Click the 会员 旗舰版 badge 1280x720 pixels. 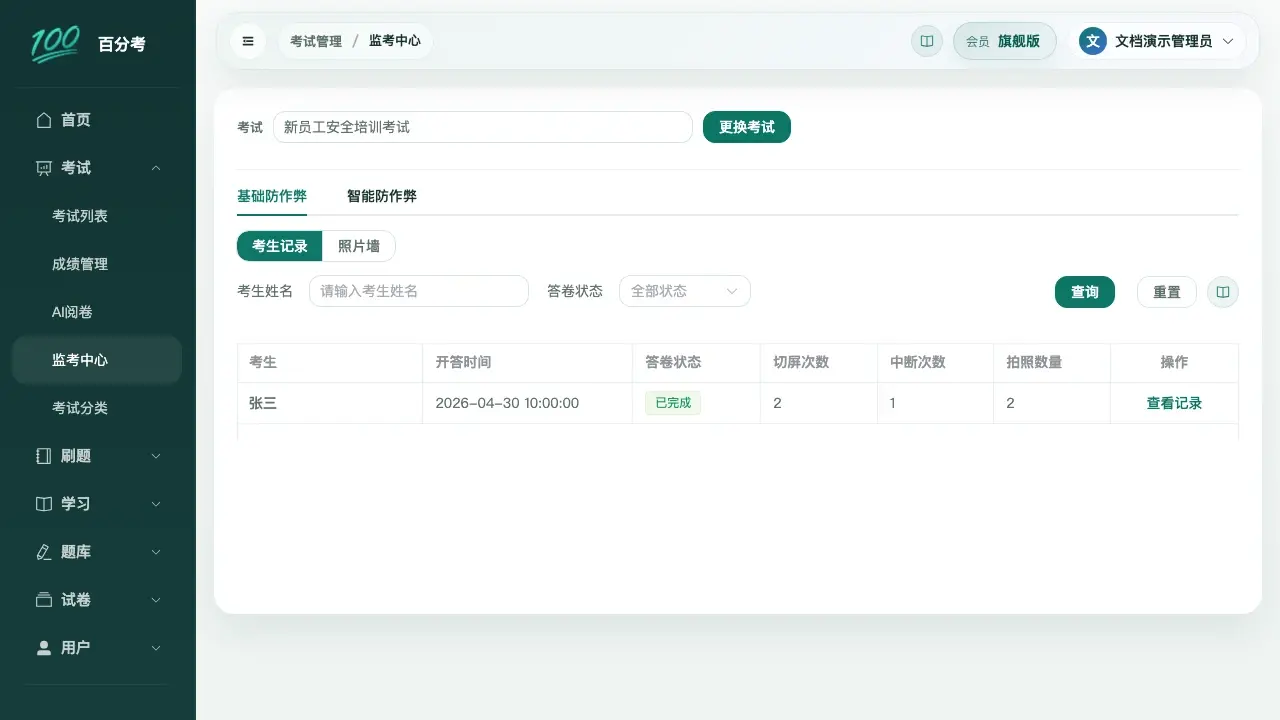(x=1005, y=41)
